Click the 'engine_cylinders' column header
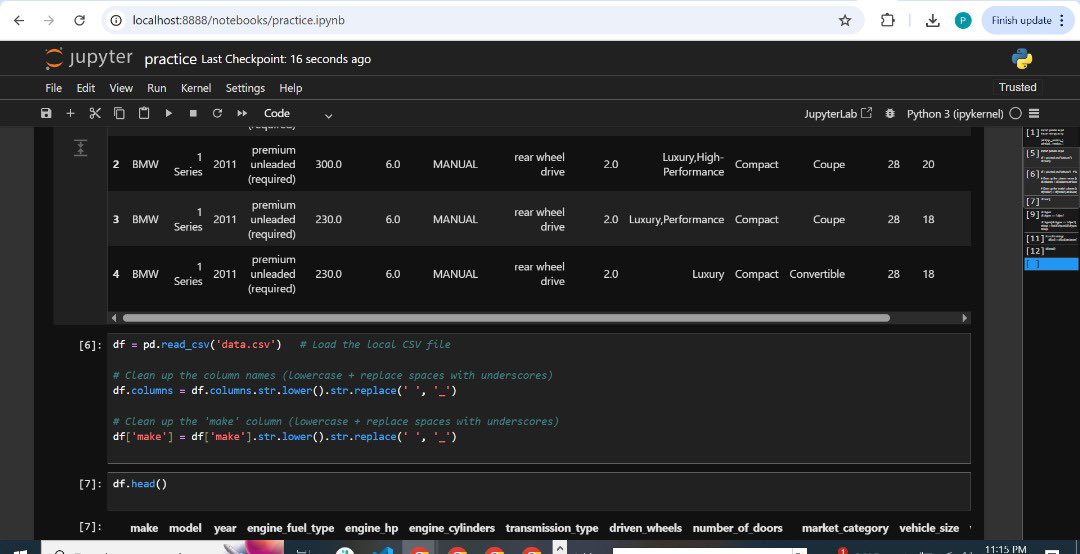The height and width of the screenshot is (554, 1080). [452, 529]
